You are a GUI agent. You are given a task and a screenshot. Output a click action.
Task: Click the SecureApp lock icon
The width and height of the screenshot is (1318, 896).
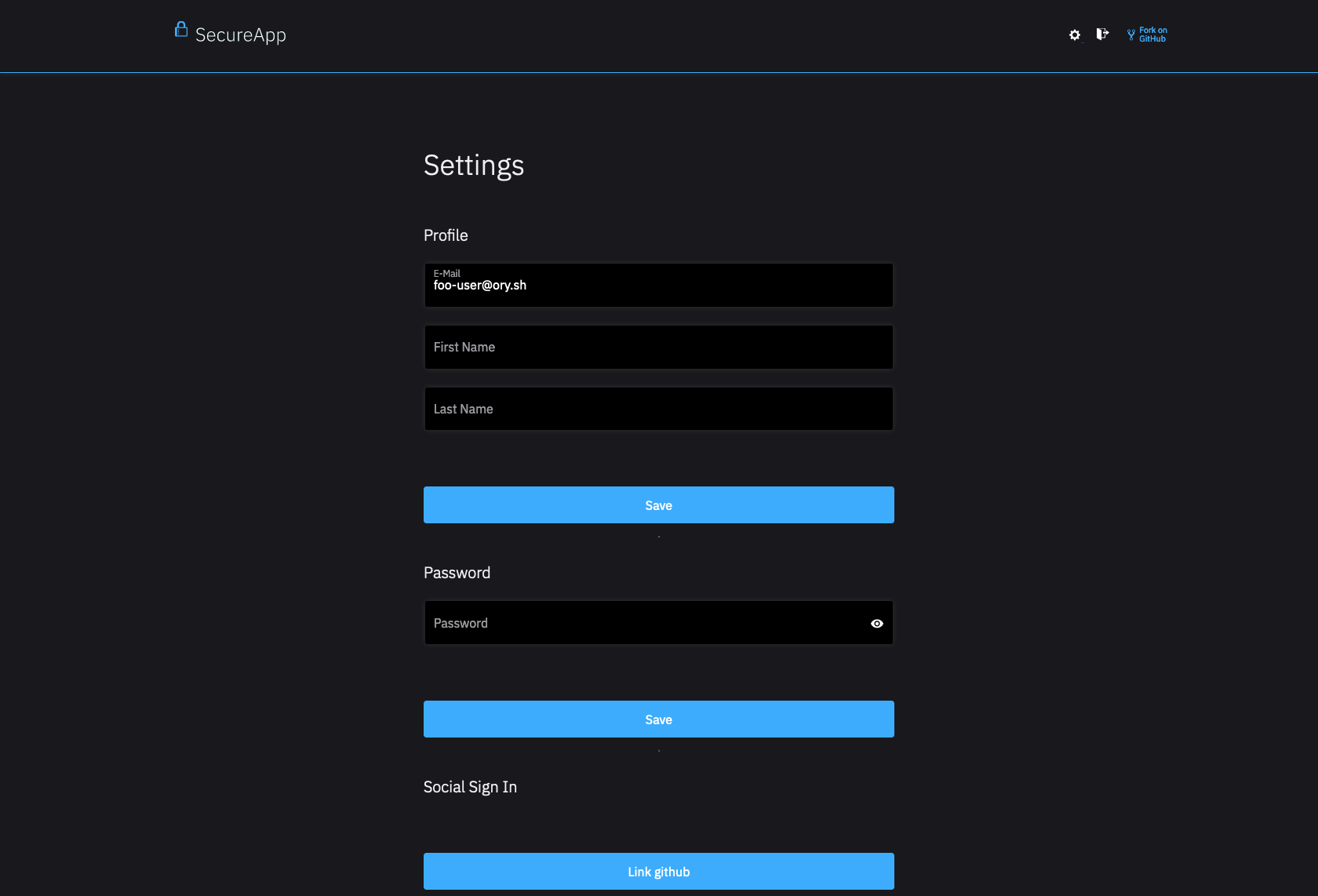click(x=180, y=30)
